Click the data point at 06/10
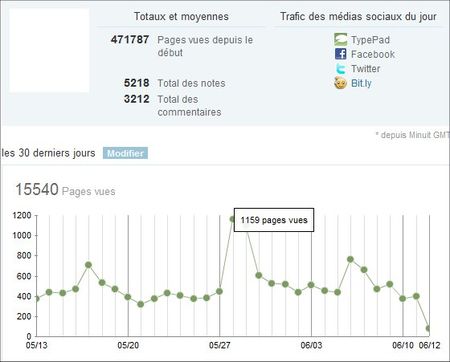Image resolution: width=450 pixels, height=362 pixels. (x=403, y=298)
